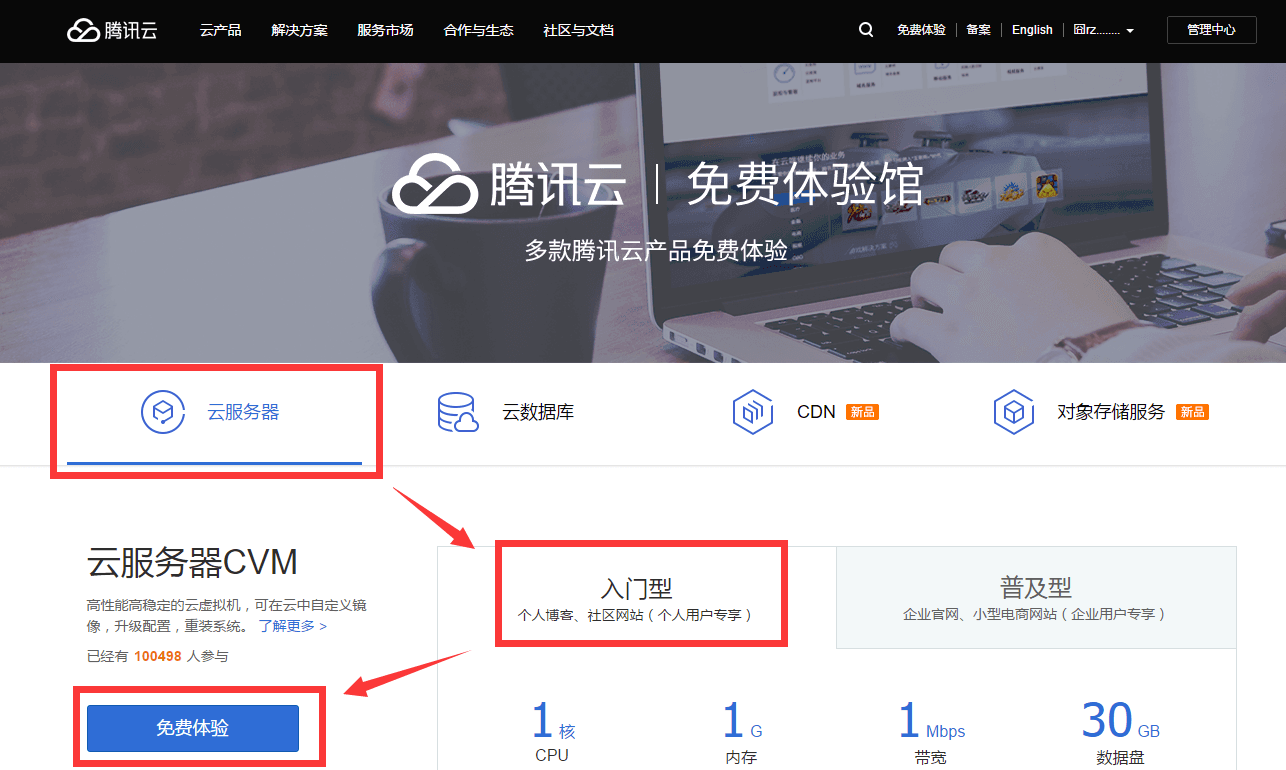Select the object storage hexagon icon
This screenshot has height=770, width=1286.
1013,412
